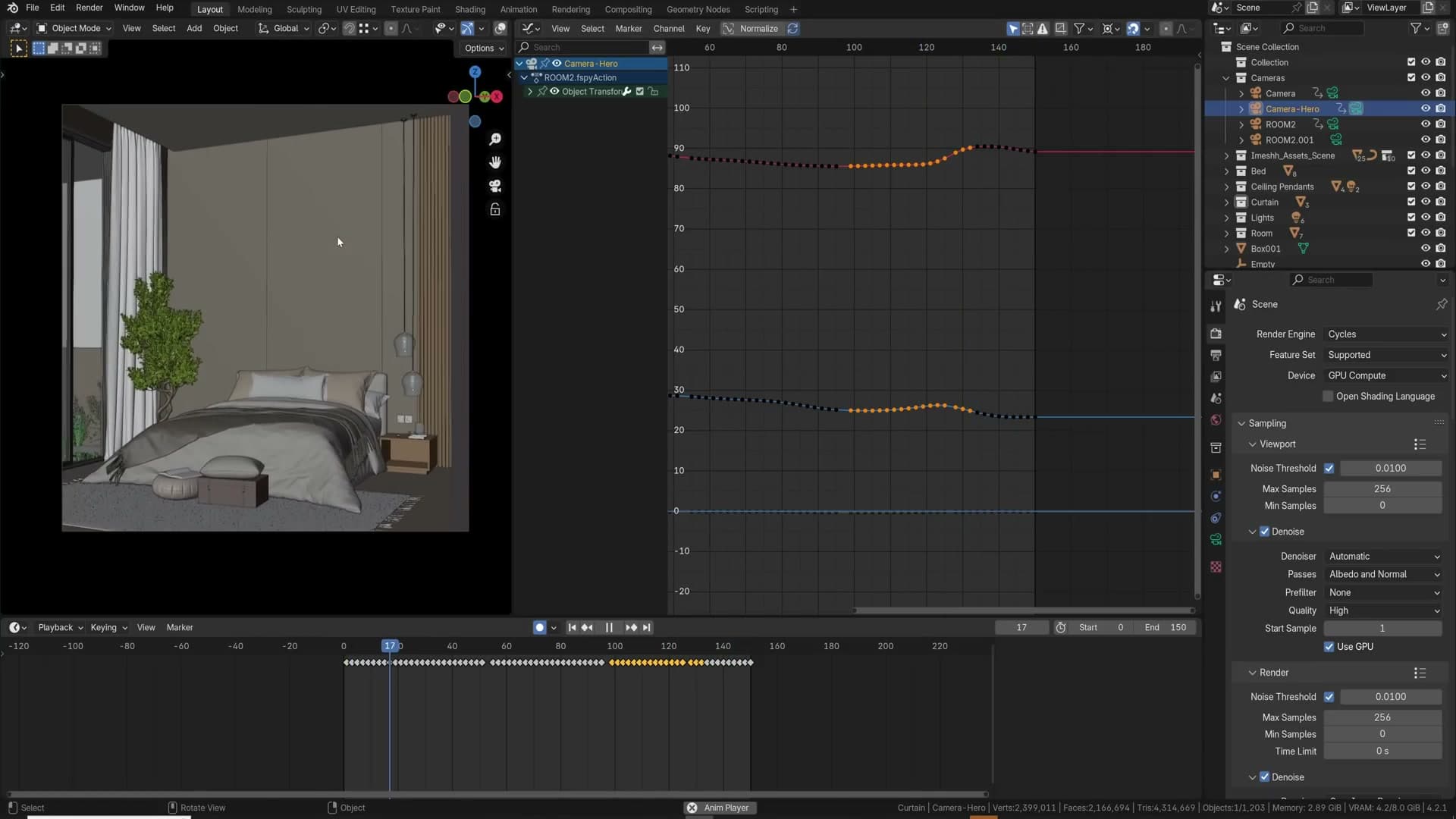Open the Device GPU Compute dropdown

coord(1385,375)
